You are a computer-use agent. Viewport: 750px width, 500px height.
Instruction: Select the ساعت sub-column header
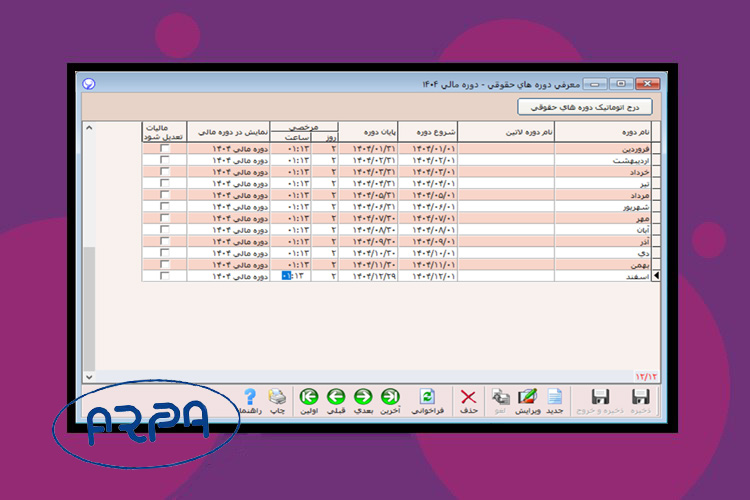coord(291,137)
